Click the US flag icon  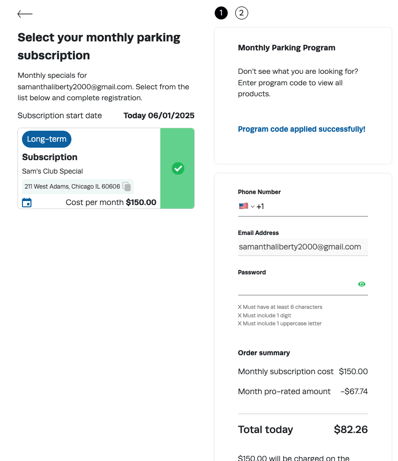243,206
